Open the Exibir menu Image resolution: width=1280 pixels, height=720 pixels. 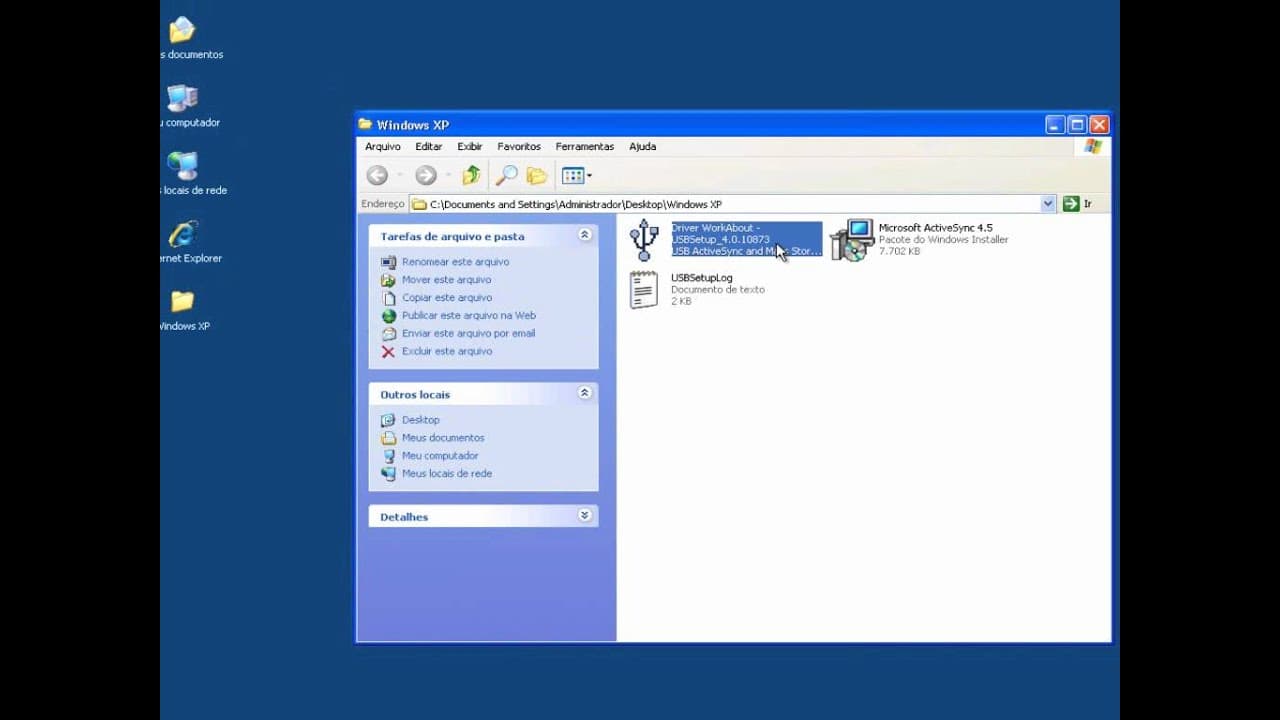click(470, 147)
